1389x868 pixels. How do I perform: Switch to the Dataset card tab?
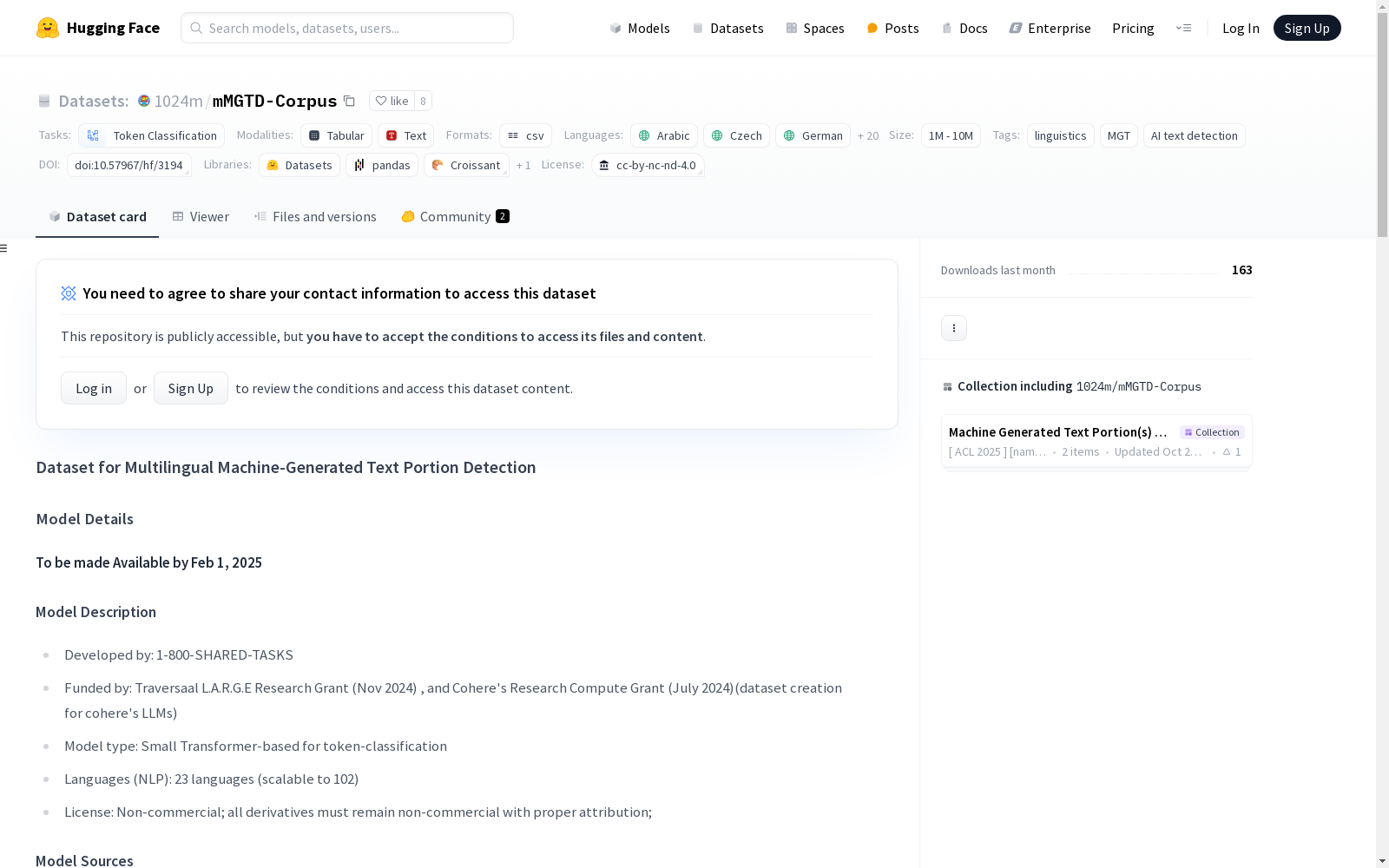click(x=97, y=217)
